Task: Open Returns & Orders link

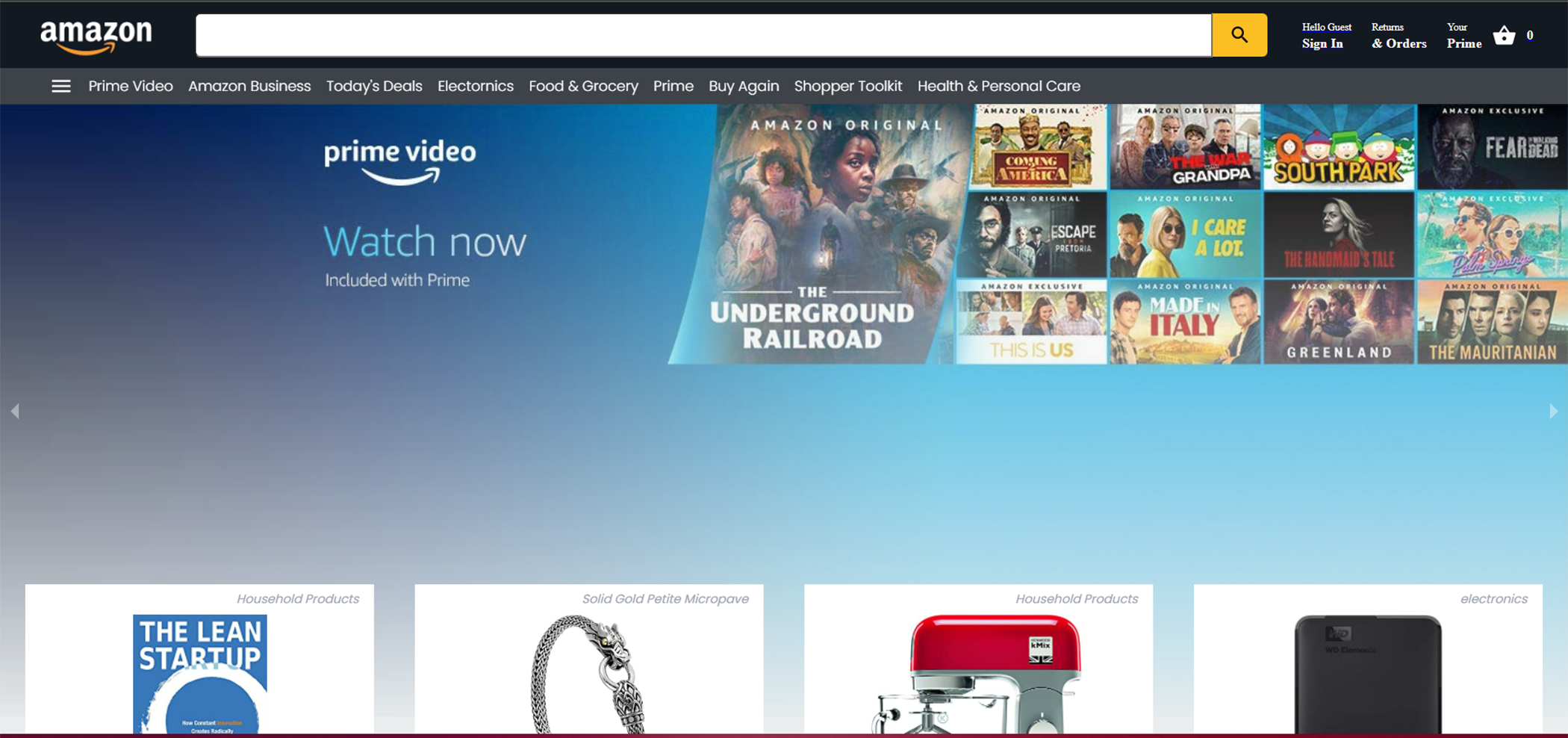Action: click(1399, 36)
